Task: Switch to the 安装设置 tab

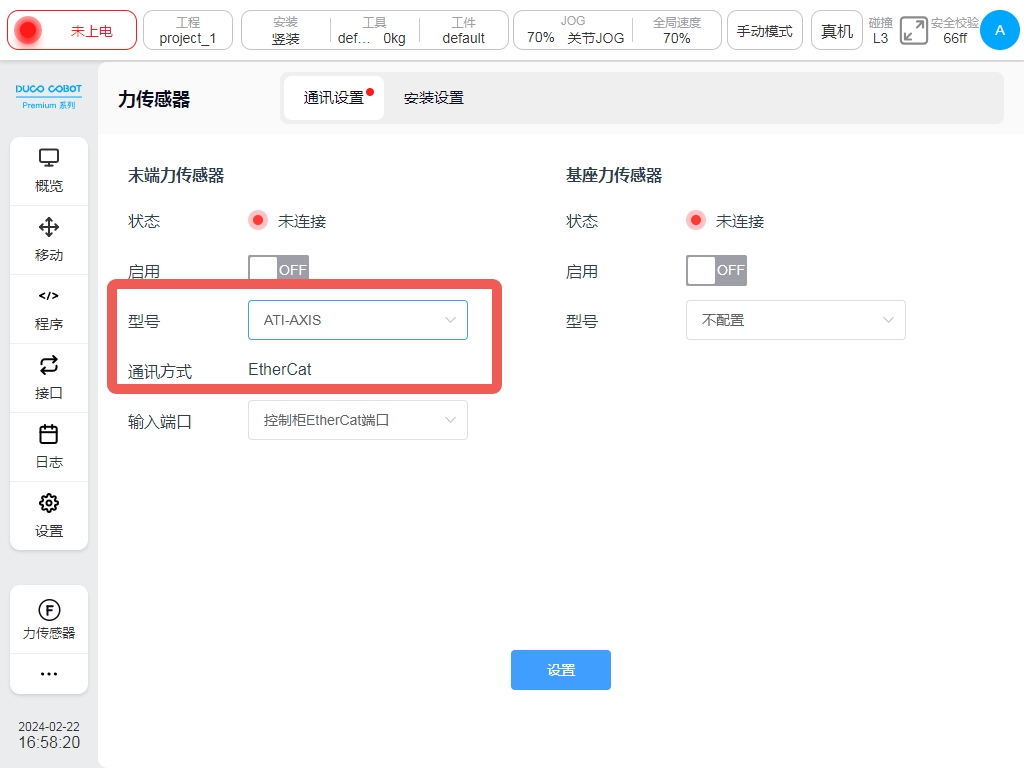Action: tap(433, 98)
